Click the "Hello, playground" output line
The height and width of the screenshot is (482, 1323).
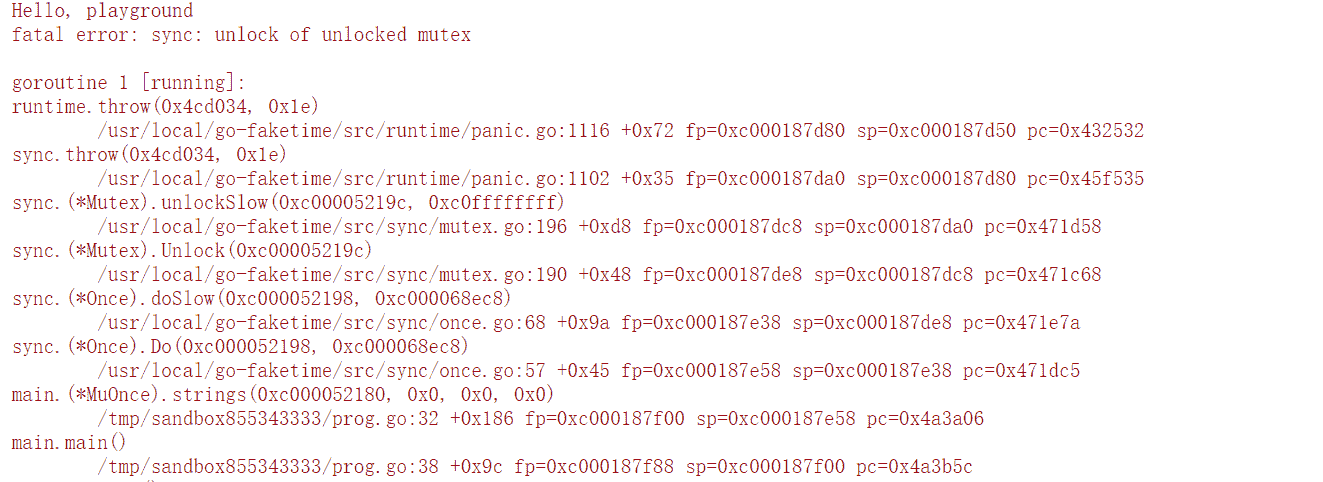(103, 11)
